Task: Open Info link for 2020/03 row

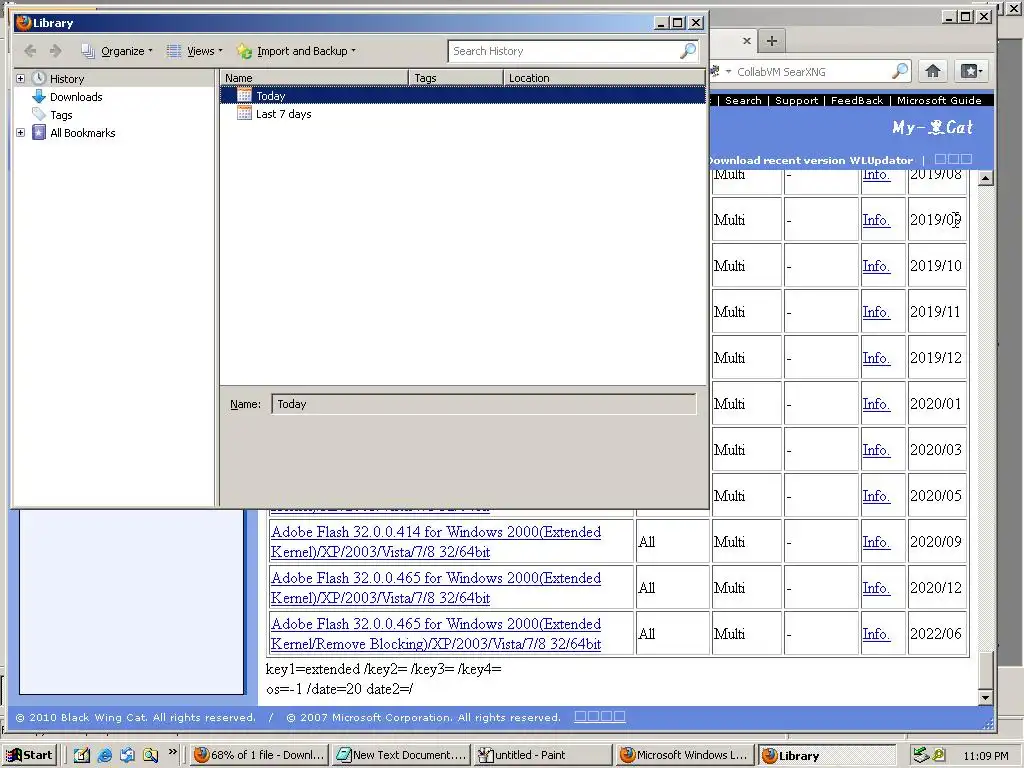Action: [876, 450]
